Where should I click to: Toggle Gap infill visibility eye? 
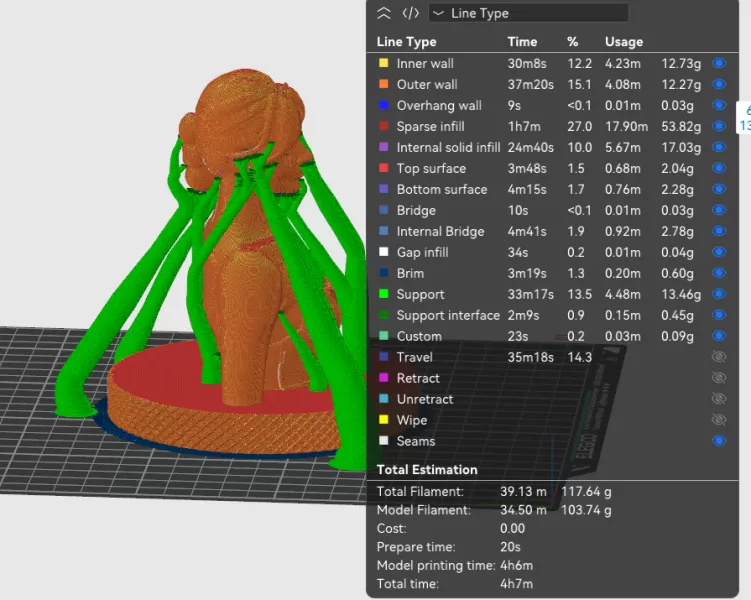click(719, 252)
